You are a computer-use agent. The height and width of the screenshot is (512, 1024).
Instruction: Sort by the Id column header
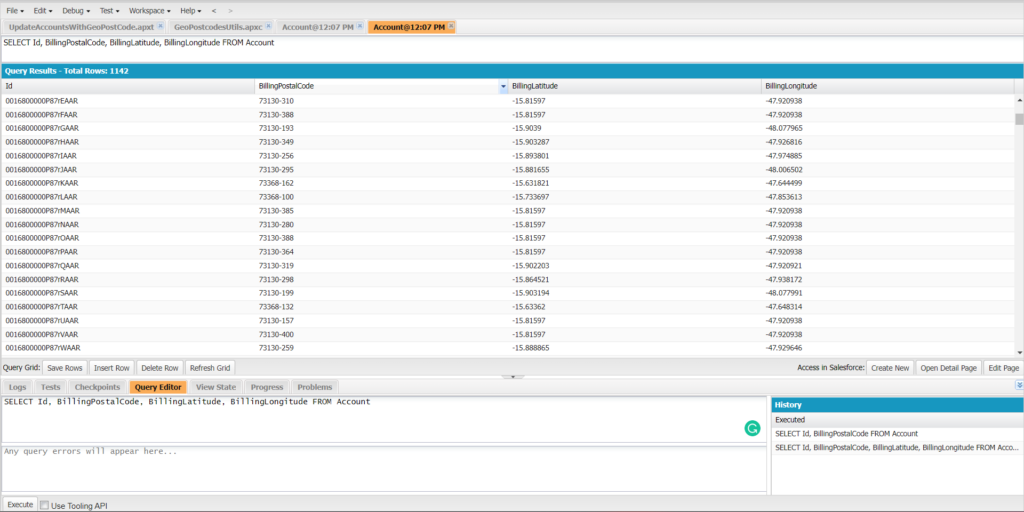point(128,86)
